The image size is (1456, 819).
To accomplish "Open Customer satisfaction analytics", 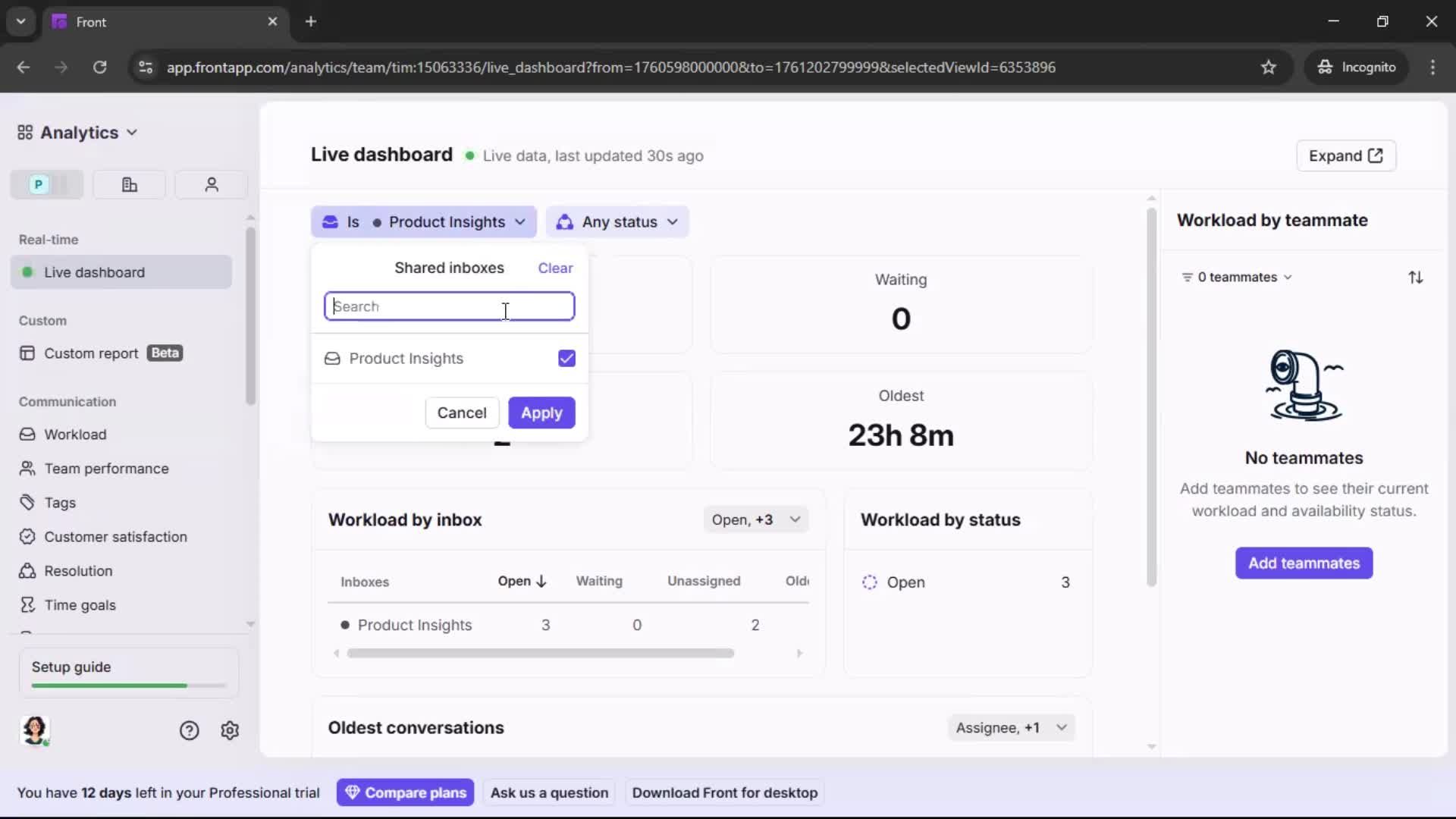I will point(113,536).
